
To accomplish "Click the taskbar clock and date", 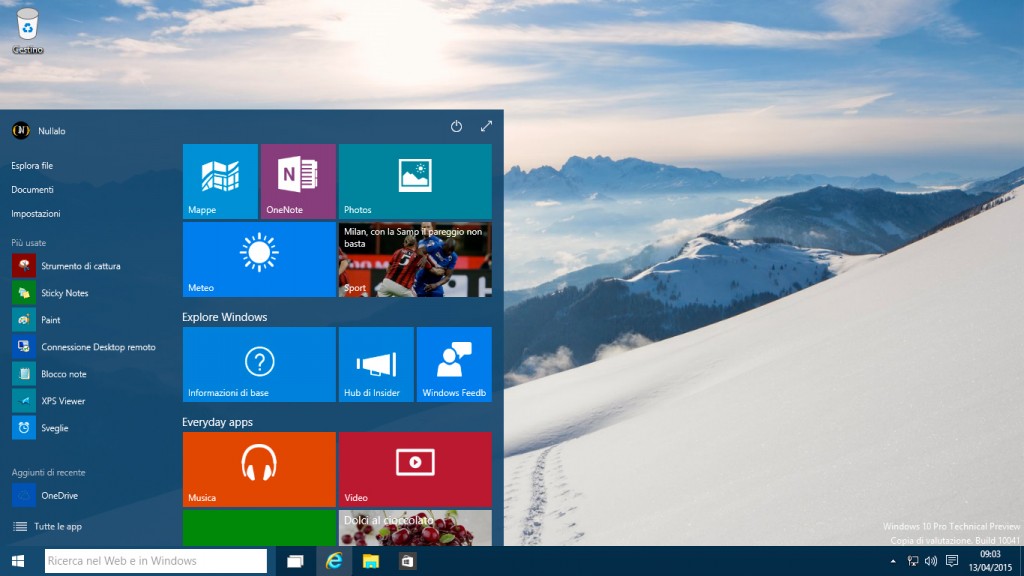I will click(x=990, y=561).
